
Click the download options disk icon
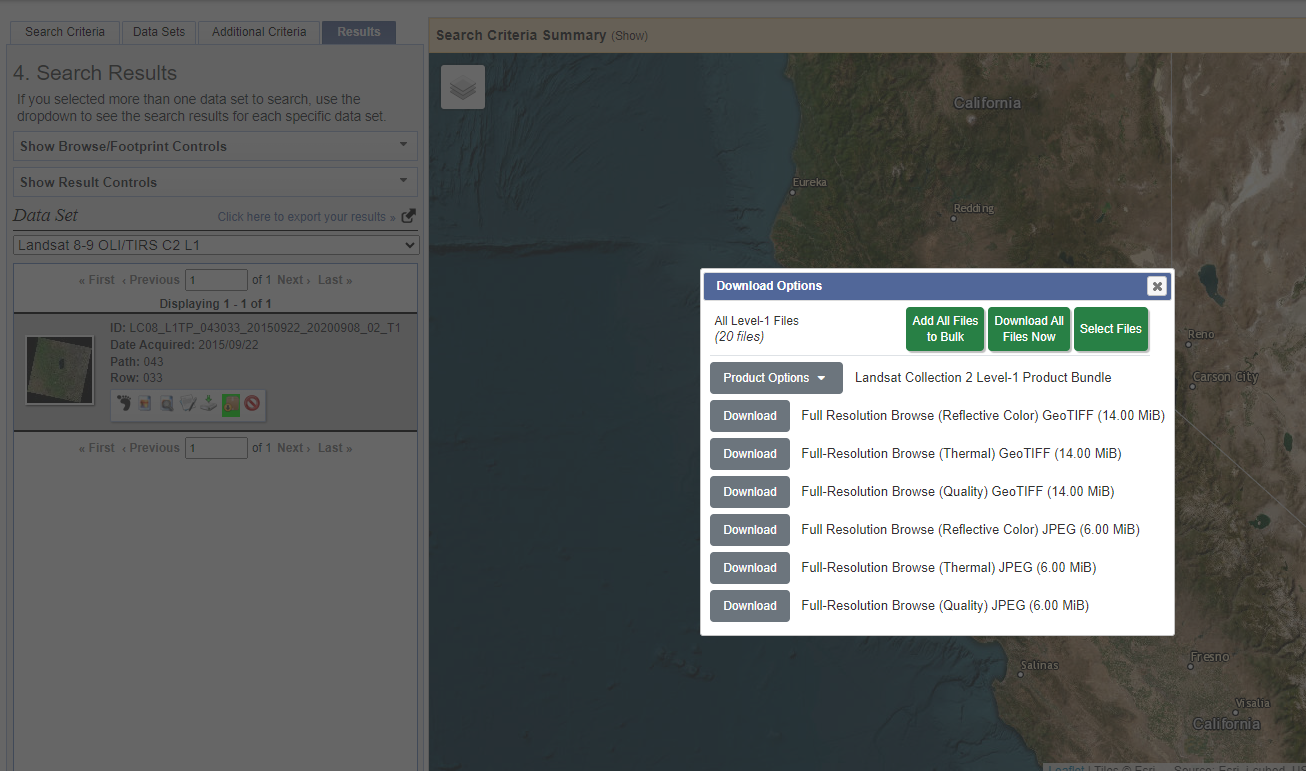(x=208, y=403)
